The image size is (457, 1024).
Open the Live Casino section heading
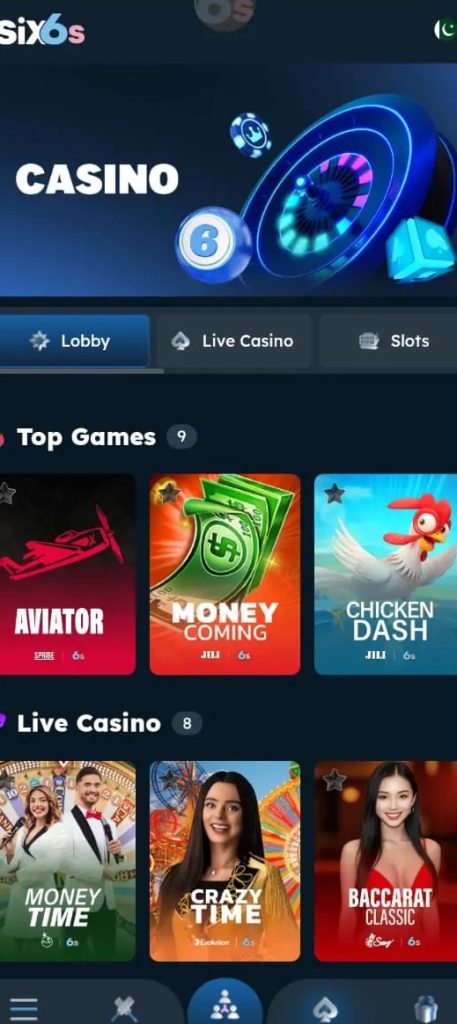[89, 723]
